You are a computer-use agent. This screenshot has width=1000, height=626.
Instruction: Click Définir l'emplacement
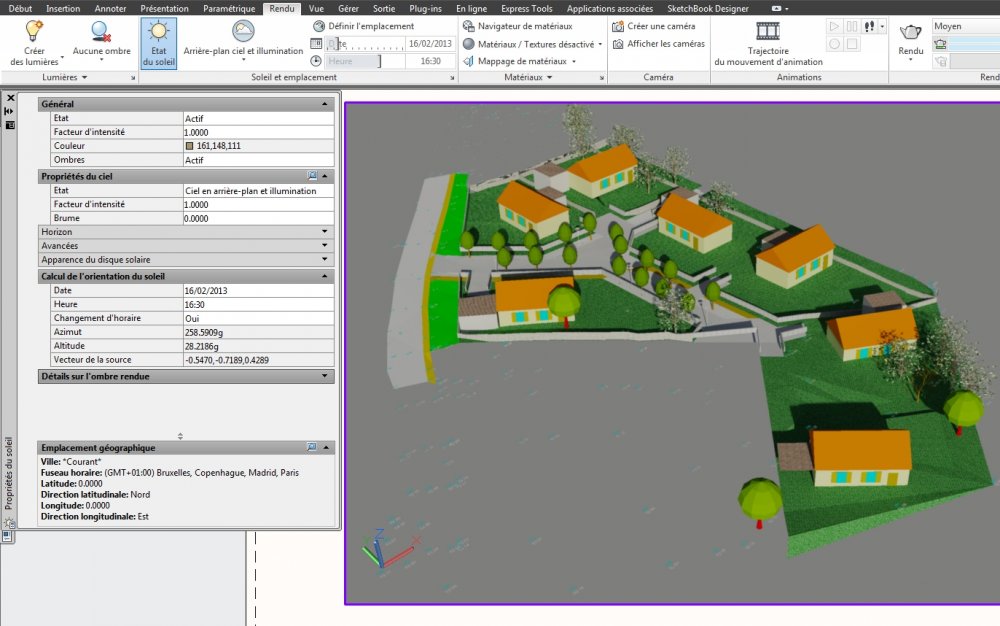tap(364, 26)
